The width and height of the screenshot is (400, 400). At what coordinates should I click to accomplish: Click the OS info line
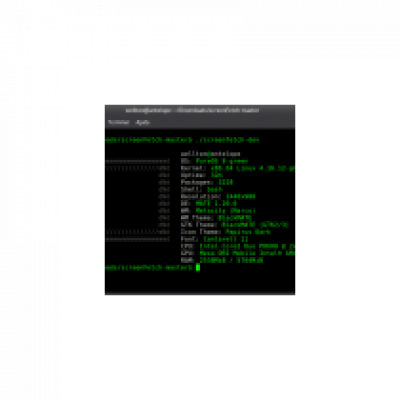[x=214, y=161]
